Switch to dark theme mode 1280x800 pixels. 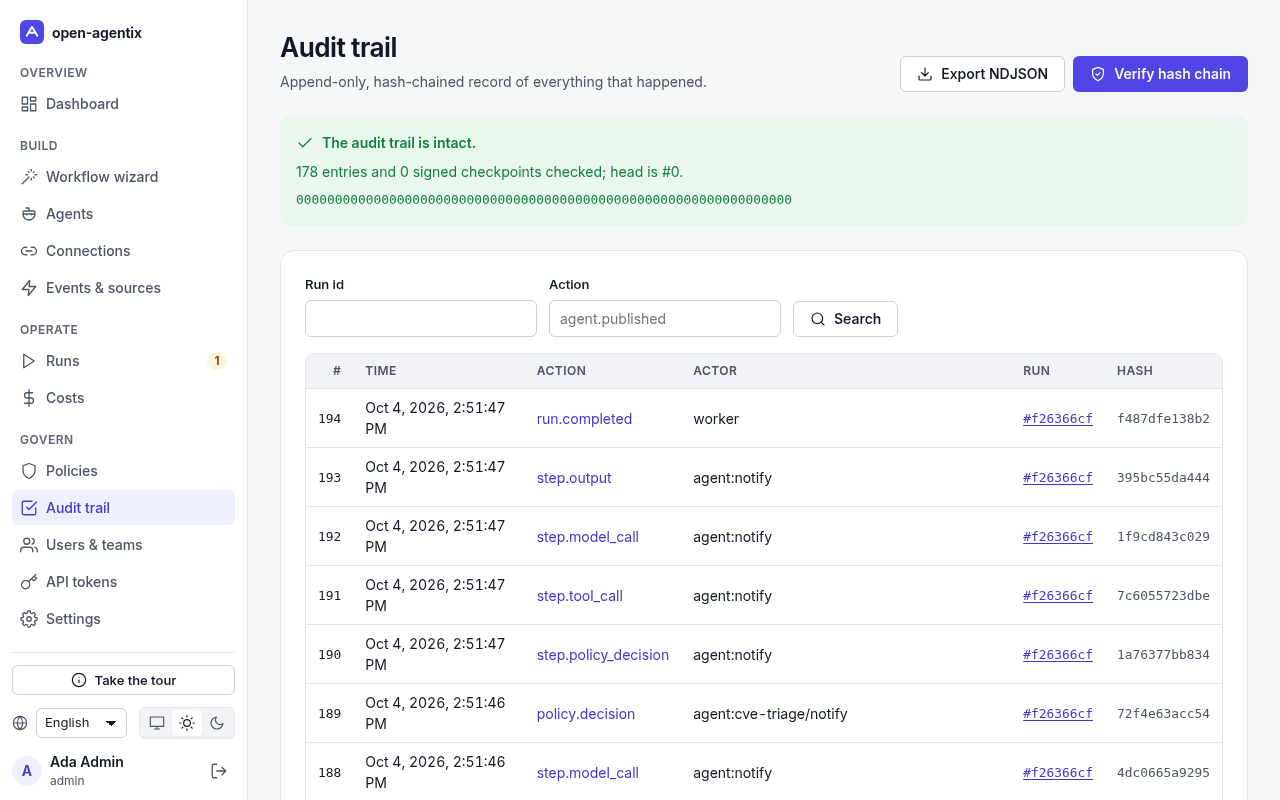(x=217, y=723)
